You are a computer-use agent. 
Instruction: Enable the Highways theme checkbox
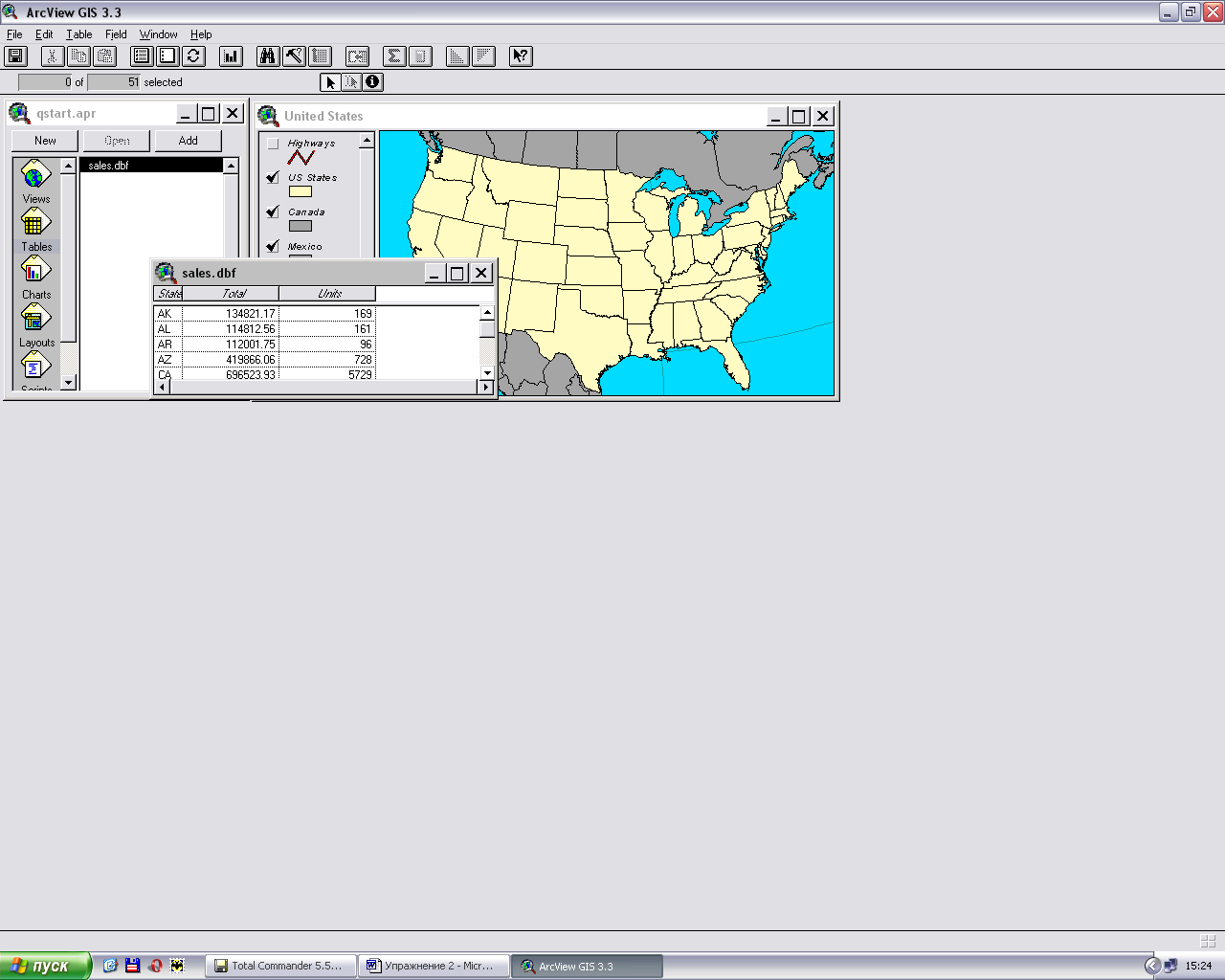273,144
